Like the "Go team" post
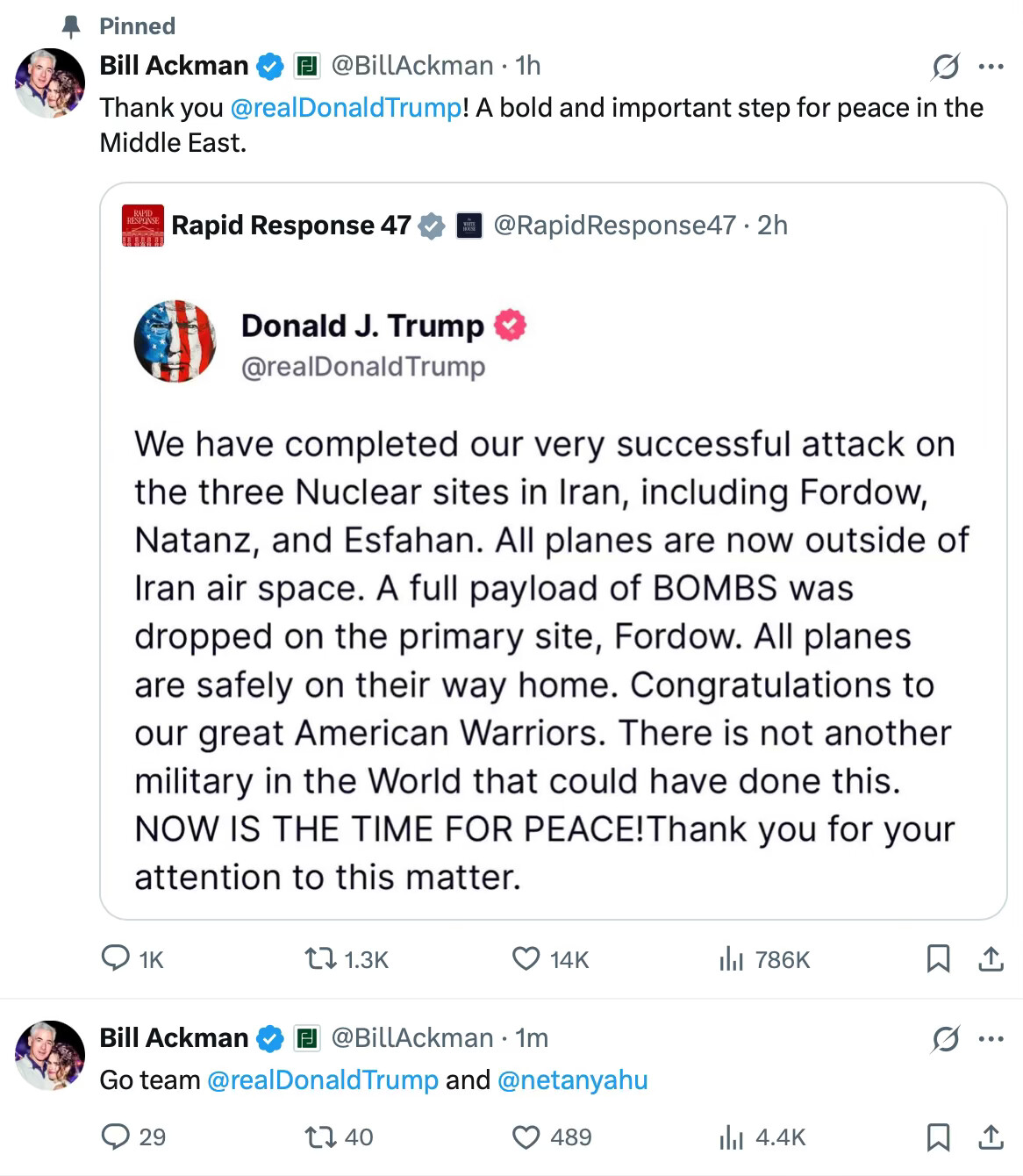Image resolution: width=1023 pixels, height=1176 pixels. click(x=526, y=1137)
